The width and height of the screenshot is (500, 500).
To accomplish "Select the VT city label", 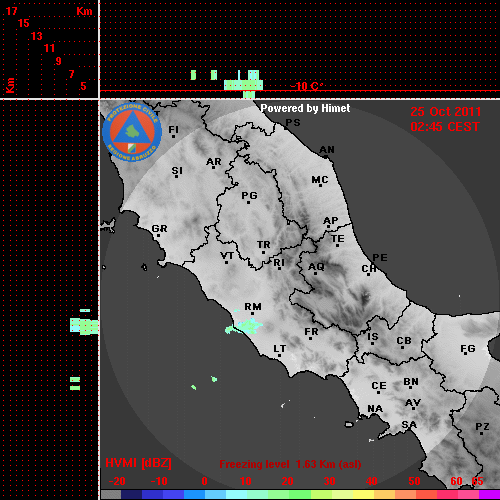I will tap(227, 256).
